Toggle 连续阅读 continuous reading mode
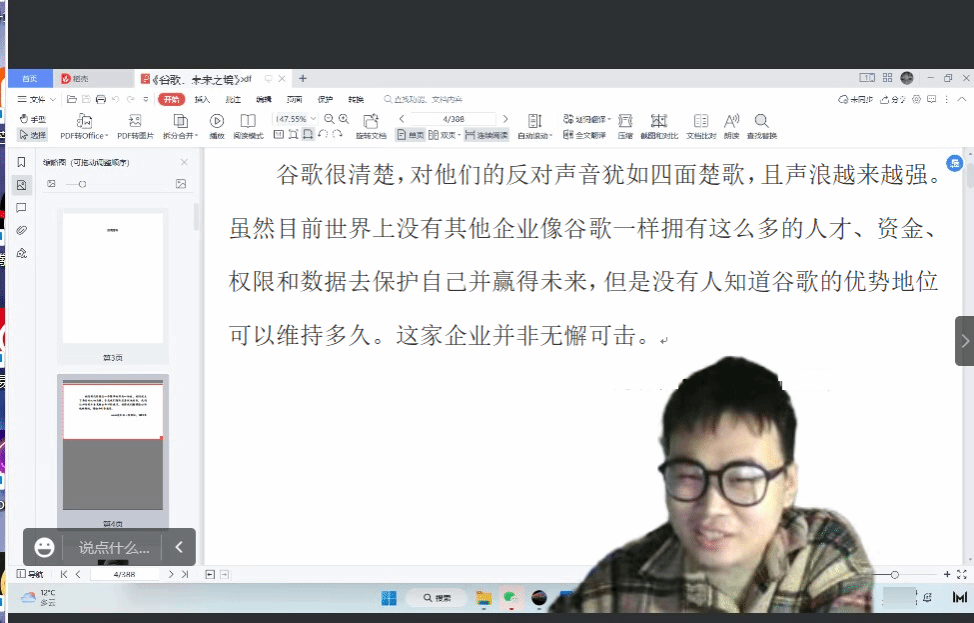The width and height of the screenshot is (974, 623). click(486, 134)
